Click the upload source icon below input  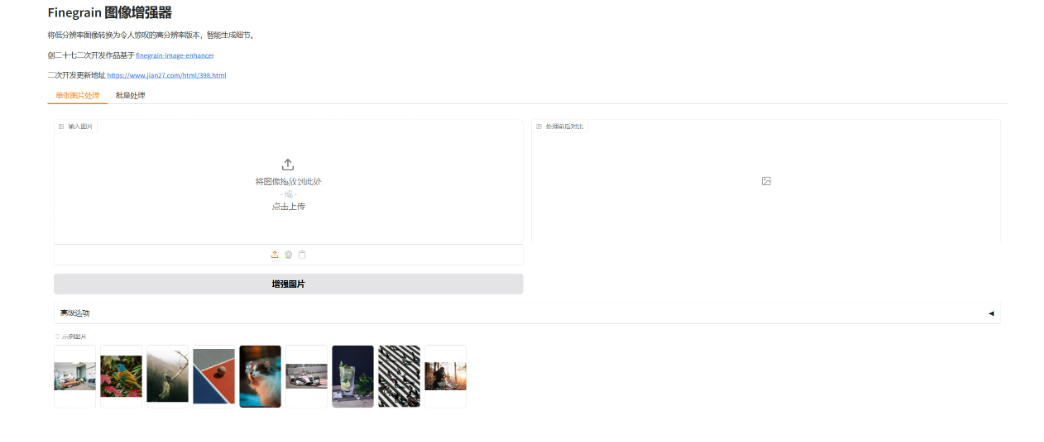pos(274,254)
